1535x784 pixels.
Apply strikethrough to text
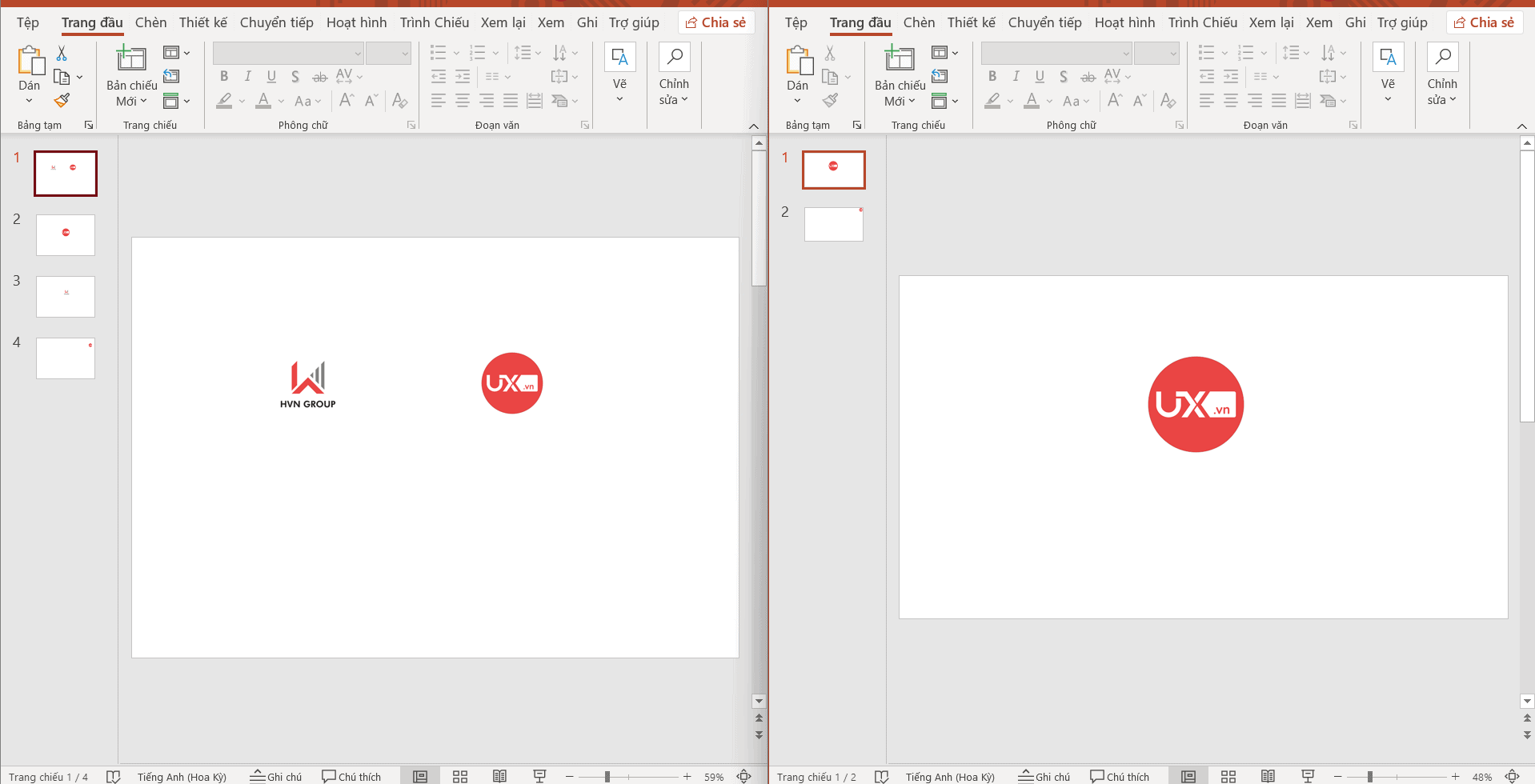click(x=319, y=76)
